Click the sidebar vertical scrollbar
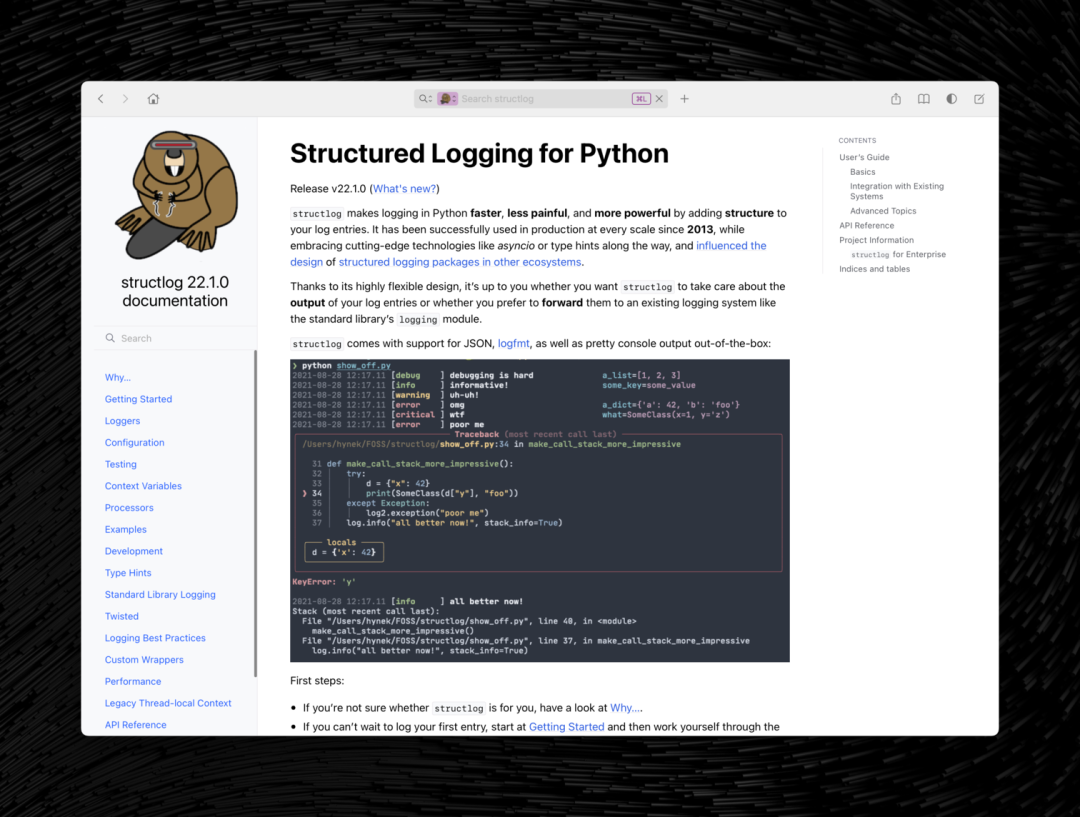 tap(256, 513)
